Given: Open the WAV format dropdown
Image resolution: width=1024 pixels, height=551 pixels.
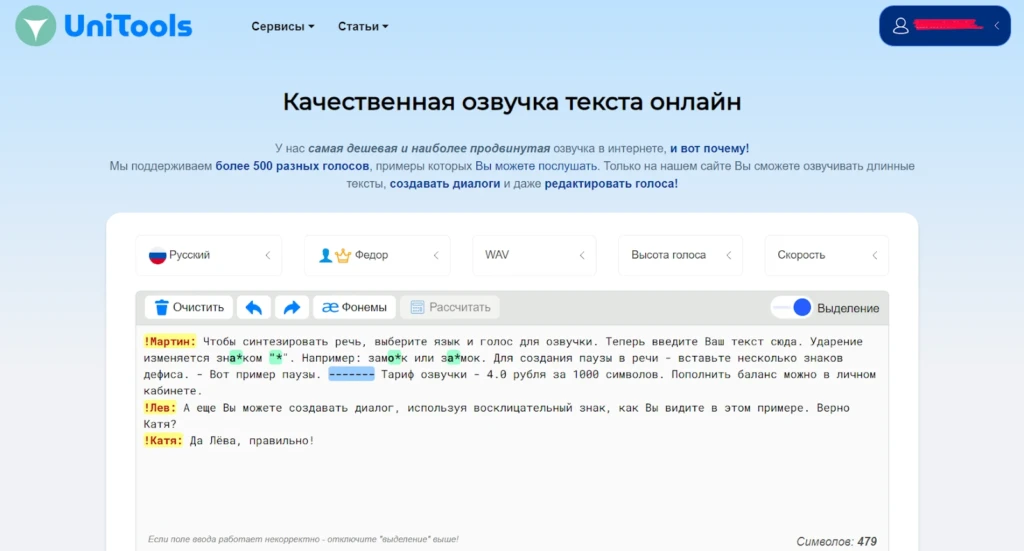Looking at the screenshot, I should tap(534, 255).
